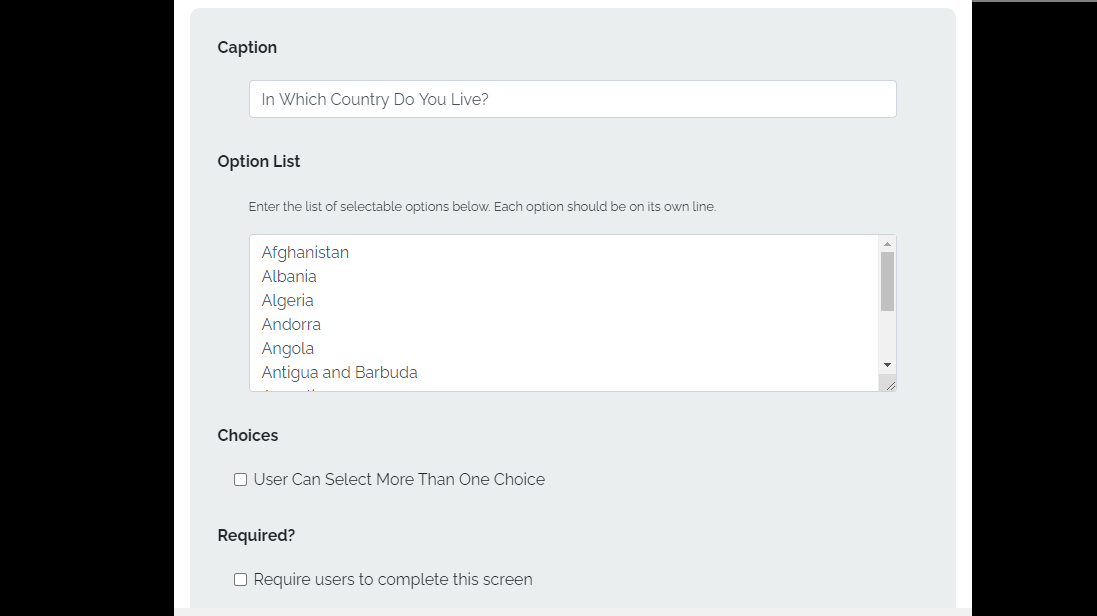Tick the Require users checkbox
The image size is (1097, 616).
click(240, 580)
